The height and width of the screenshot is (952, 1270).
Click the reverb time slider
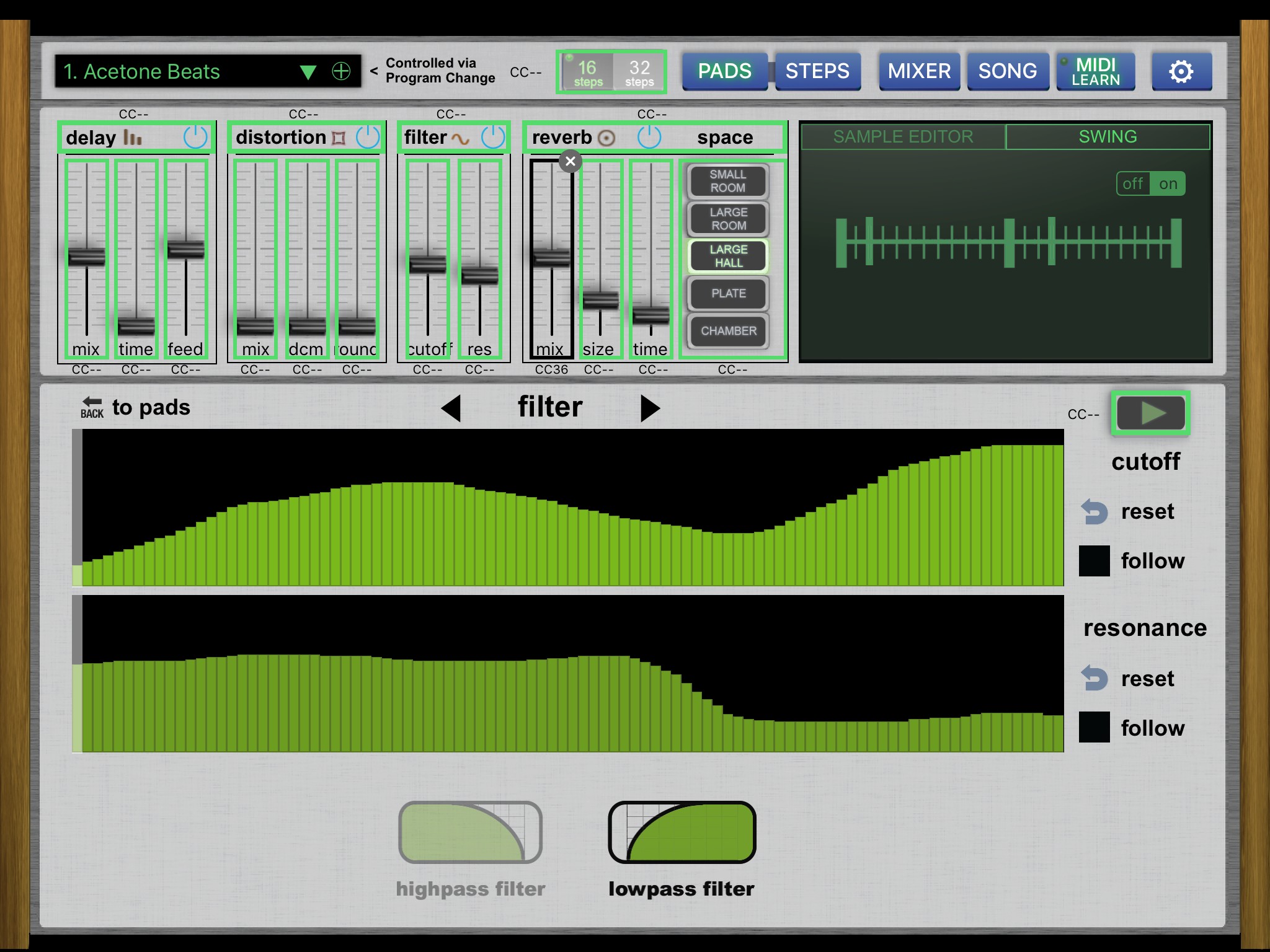click(651, 259)
